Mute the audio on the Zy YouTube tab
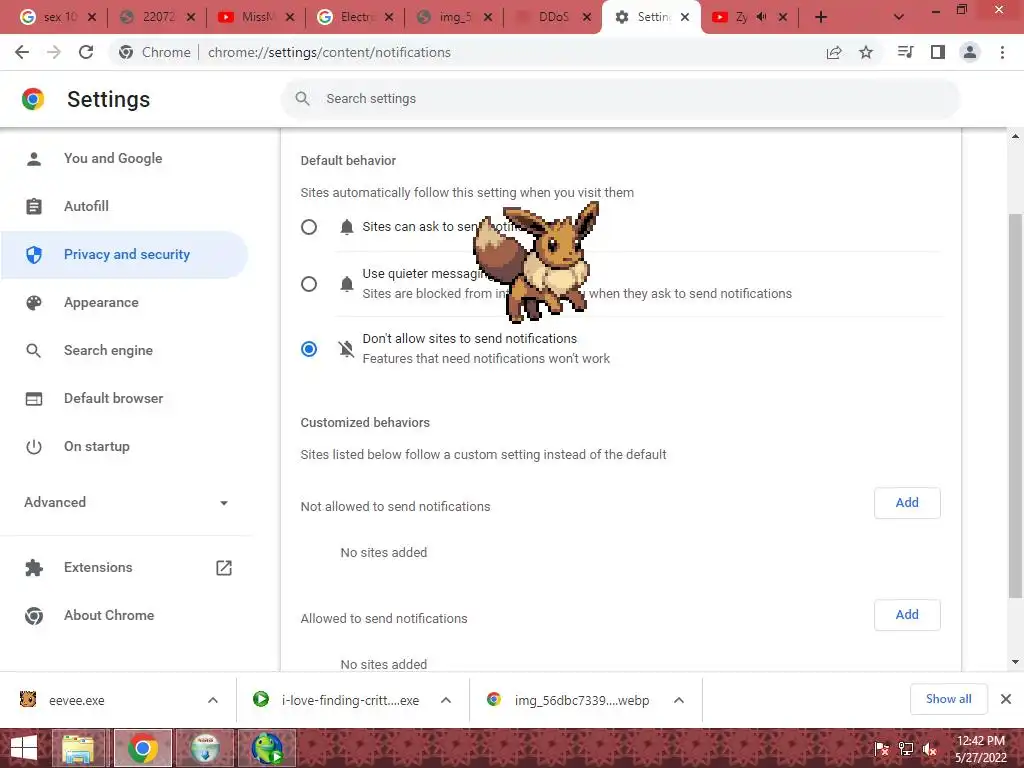This screenshot has width=1024, height=768. 761,17
